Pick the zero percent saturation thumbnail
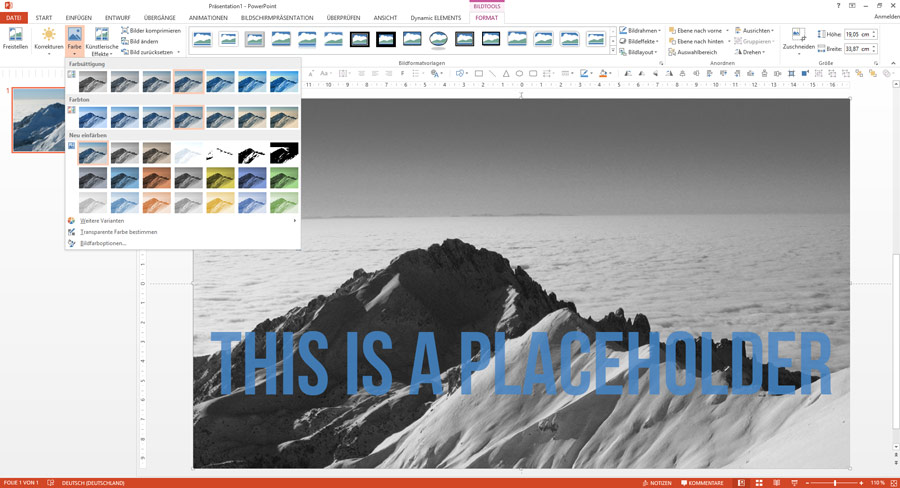Viewport: 900px width, 488px height. [x=93, y=82]
